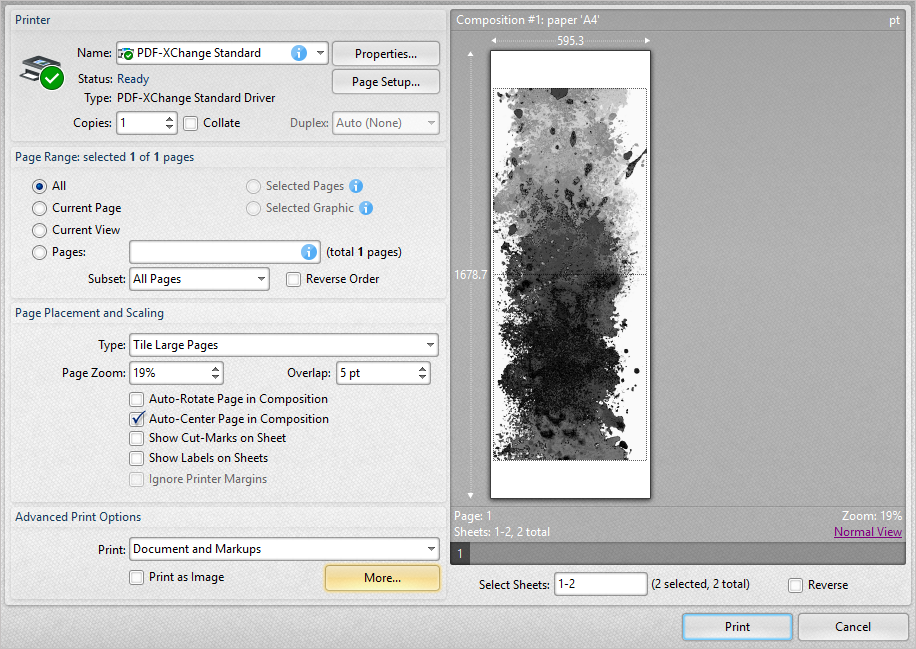
Task: Click the info icon beside the printer name
Action: coord(298,52)
